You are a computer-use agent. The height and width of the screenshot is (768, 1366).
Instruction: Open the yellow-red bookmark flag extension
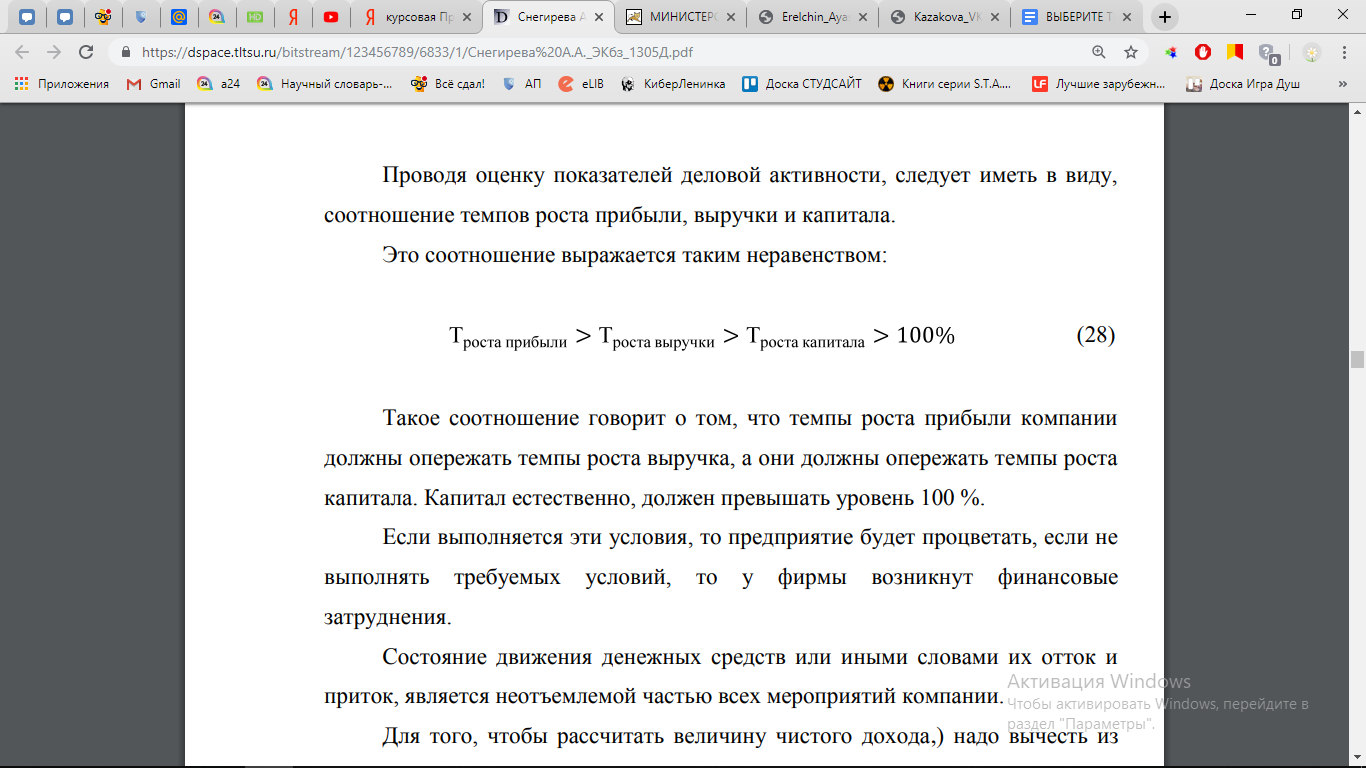pos(1235,52)
